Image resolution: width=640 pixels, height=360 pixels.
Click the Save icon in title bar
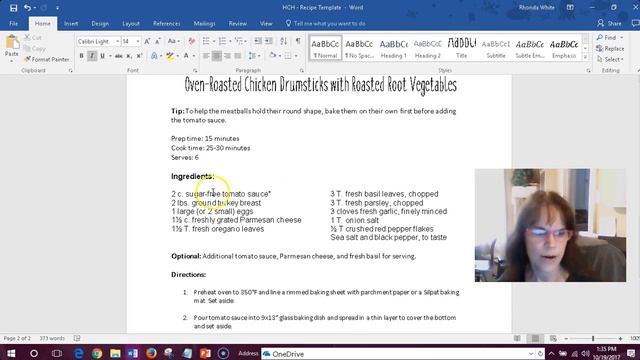(13, 7)
